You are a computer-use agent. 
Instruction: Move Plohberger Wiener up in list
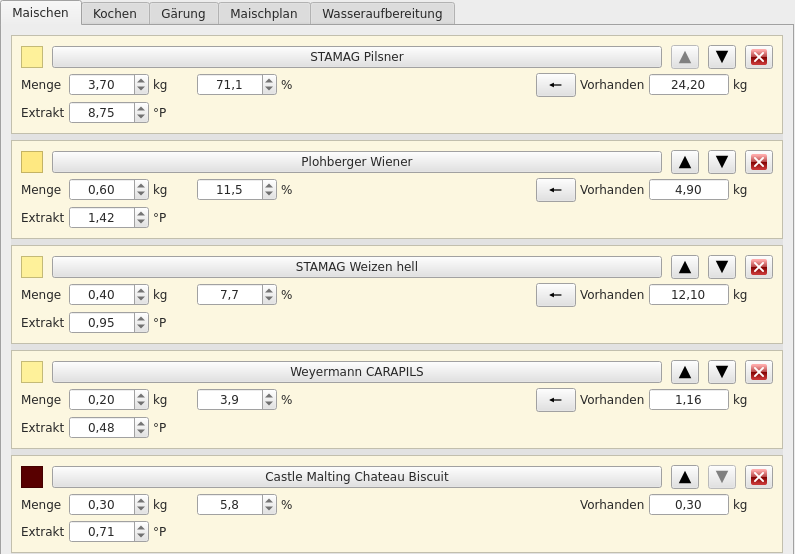pos(684,162)
